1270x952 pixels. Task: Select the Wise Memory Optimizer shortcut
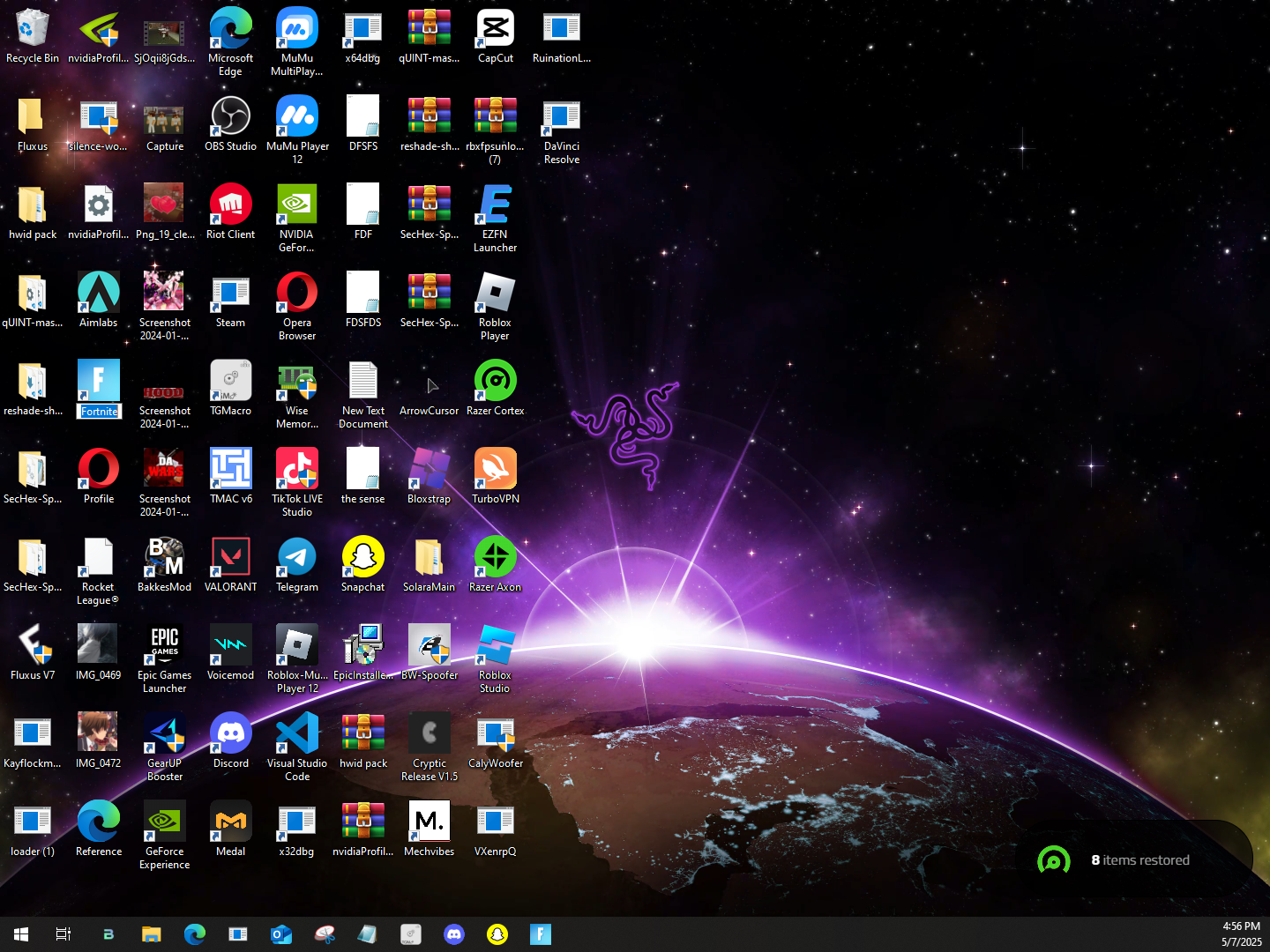coord(297,395)
